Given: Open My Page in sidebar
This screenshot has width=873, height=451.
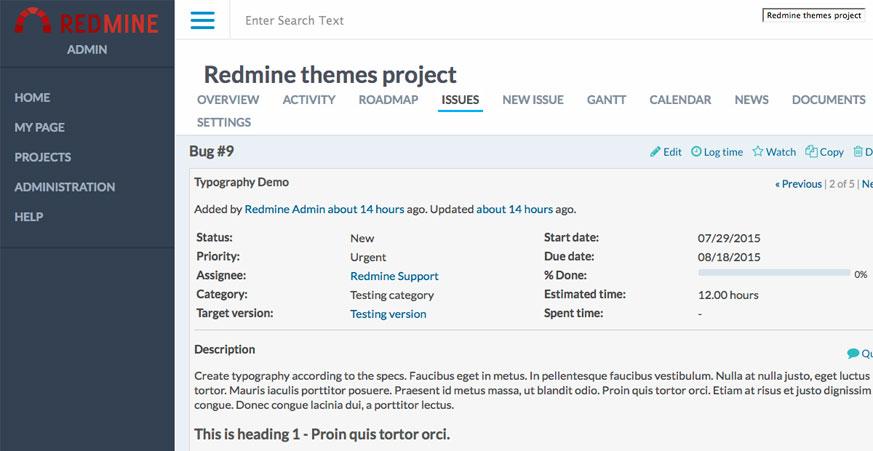Looking at the screenshot, I should pos(40,128).
